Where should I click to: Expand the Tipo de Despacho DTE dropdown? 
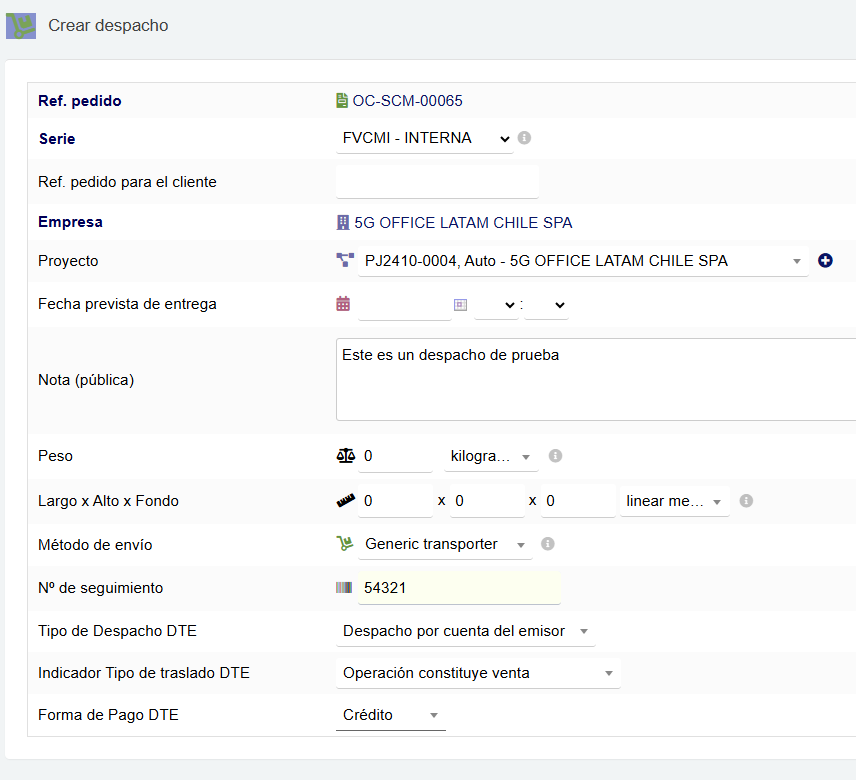[x=465, y=631]
